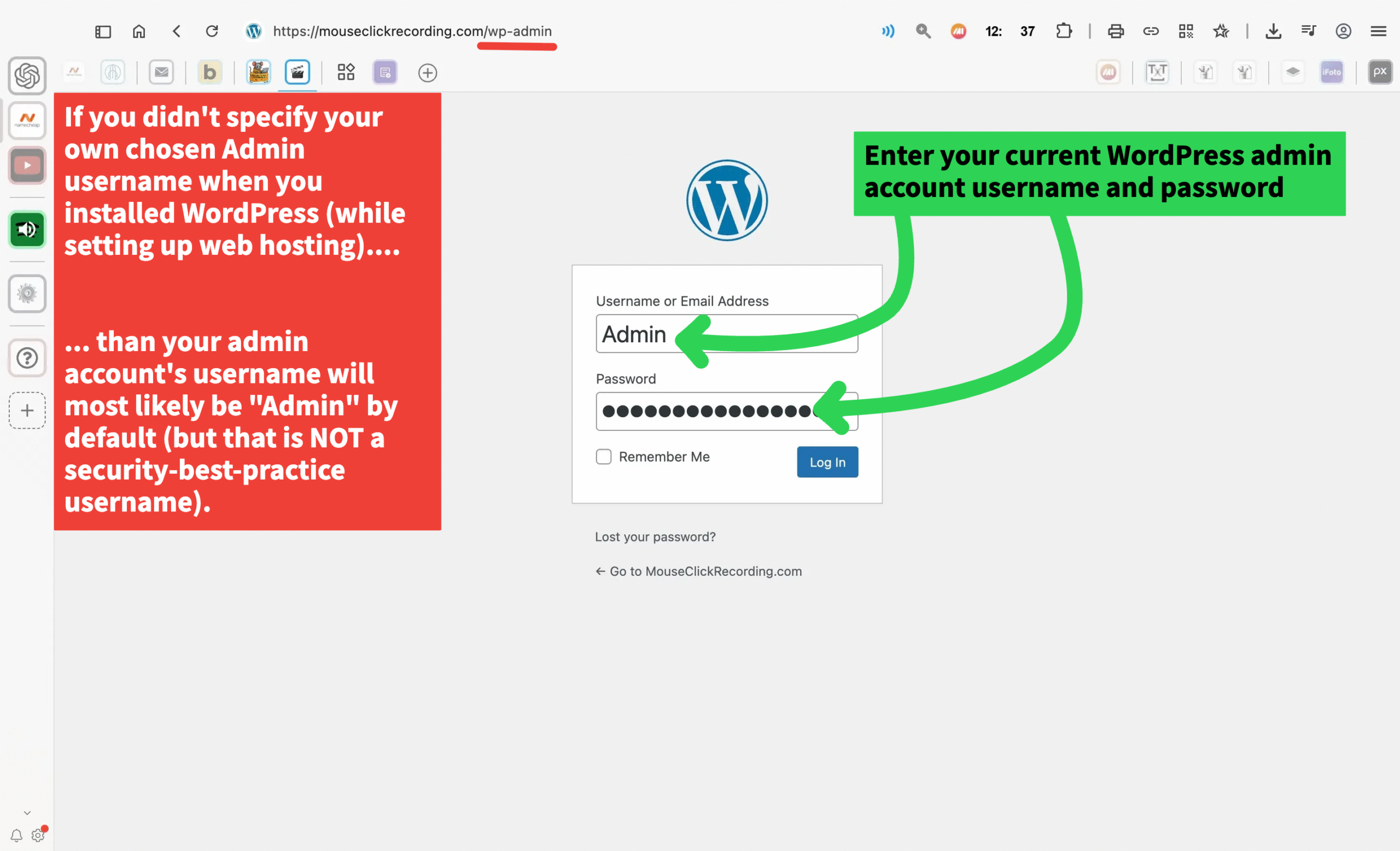Screen dimensions: 1400x851
Task: Open the extensions puzzle icon
Action: pyautogui.click(x=1064, y=31)
